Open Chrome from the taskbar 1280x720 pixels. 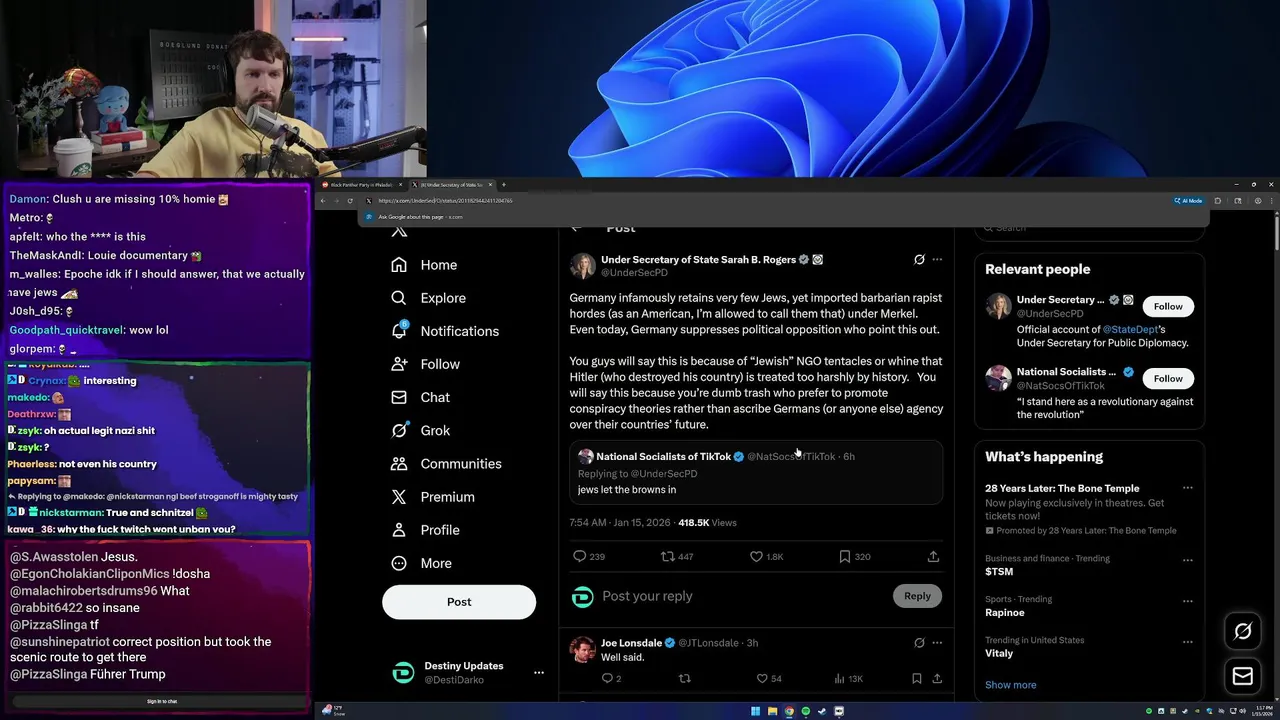pyautogui.click(x=789, y=711)
